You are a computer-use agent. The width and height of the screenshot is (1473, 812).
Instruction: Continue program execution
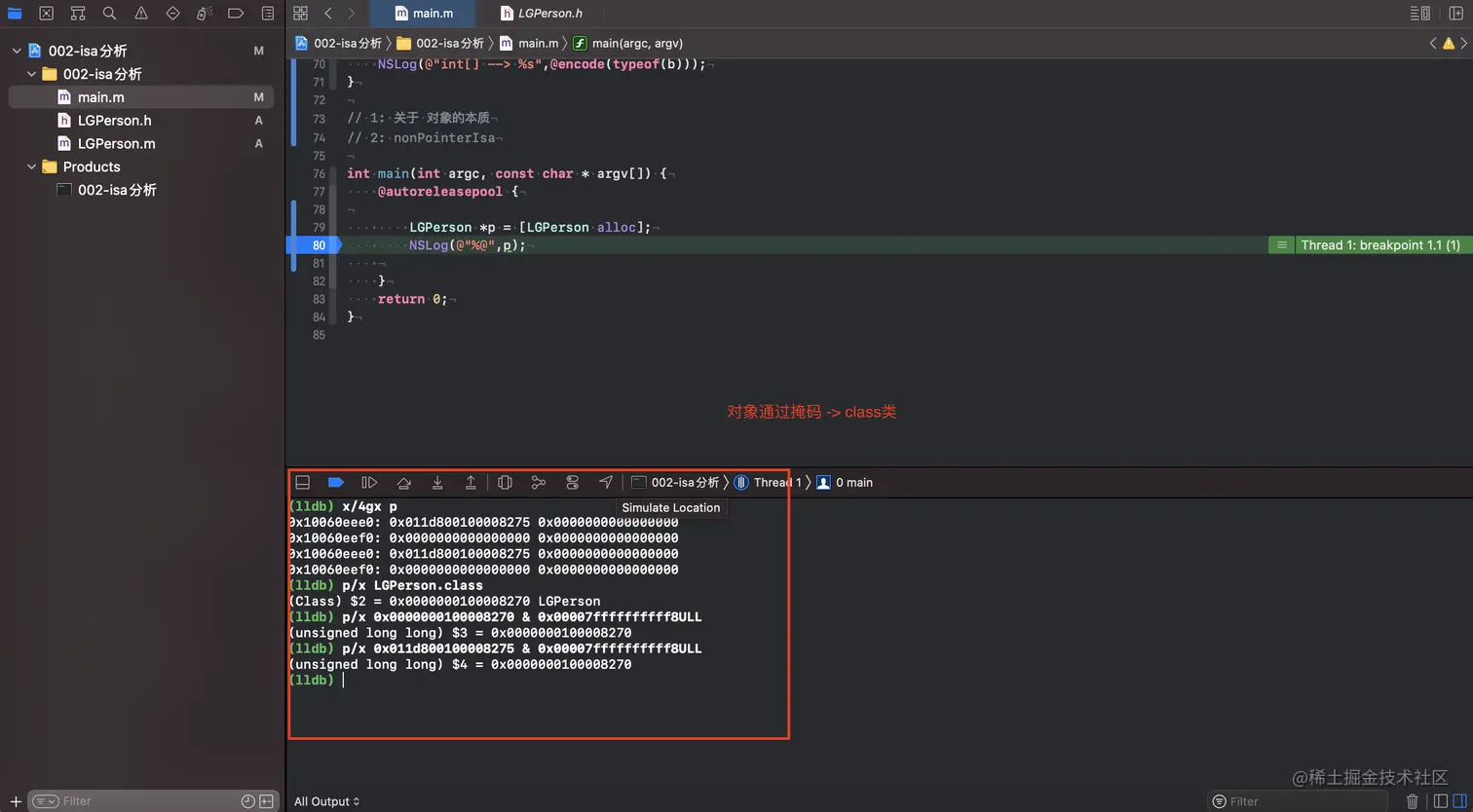coord(369,482)
